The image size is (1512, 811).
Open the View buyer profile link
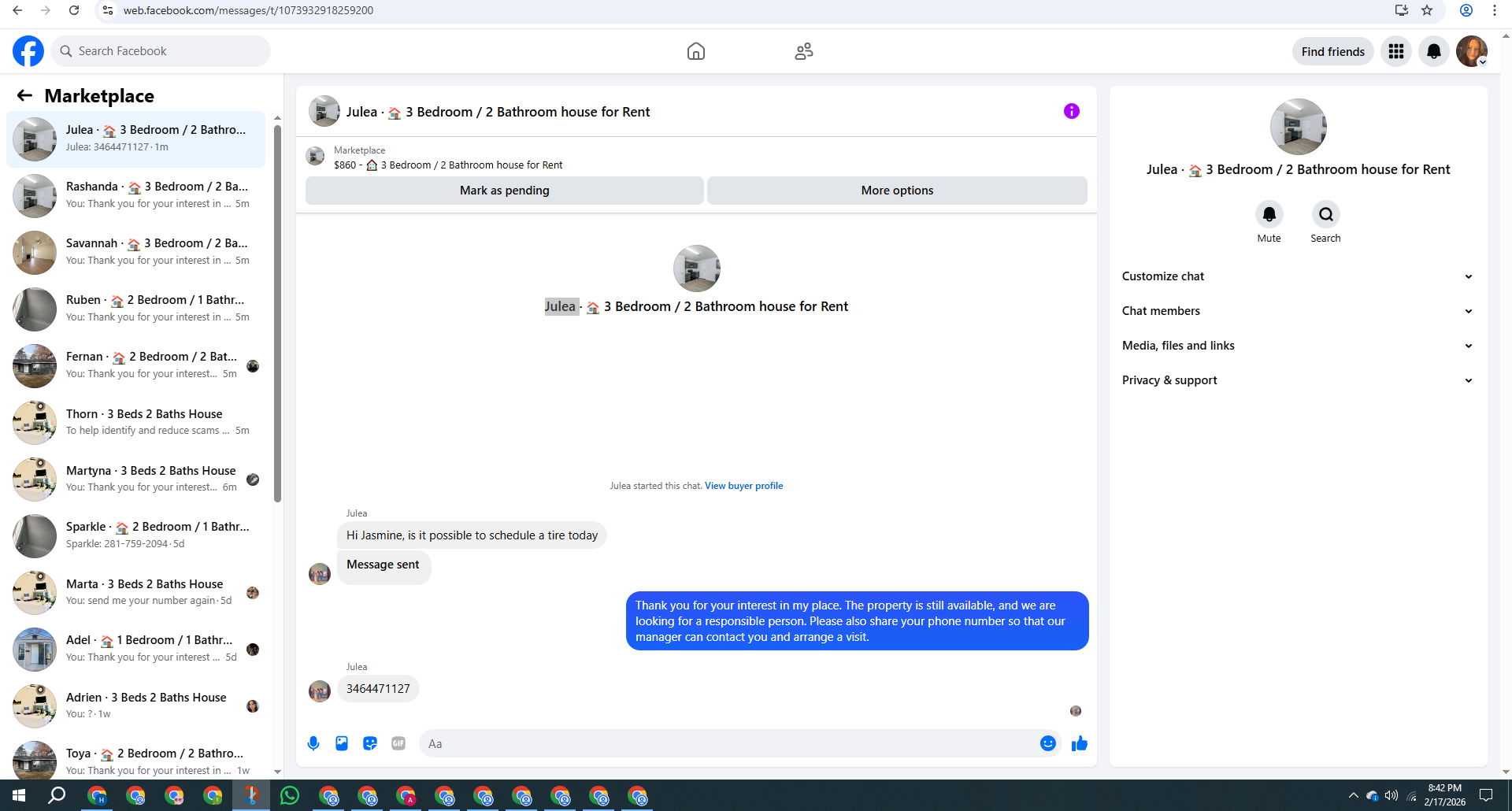[x=743, y=486]
